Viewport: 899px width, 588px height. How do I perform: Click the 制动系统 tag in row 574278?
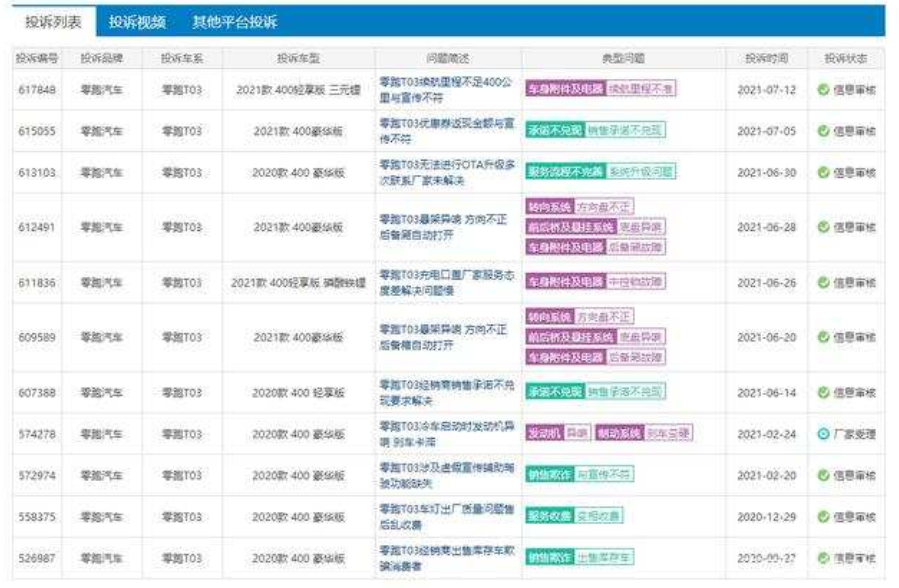coord(619,433)
